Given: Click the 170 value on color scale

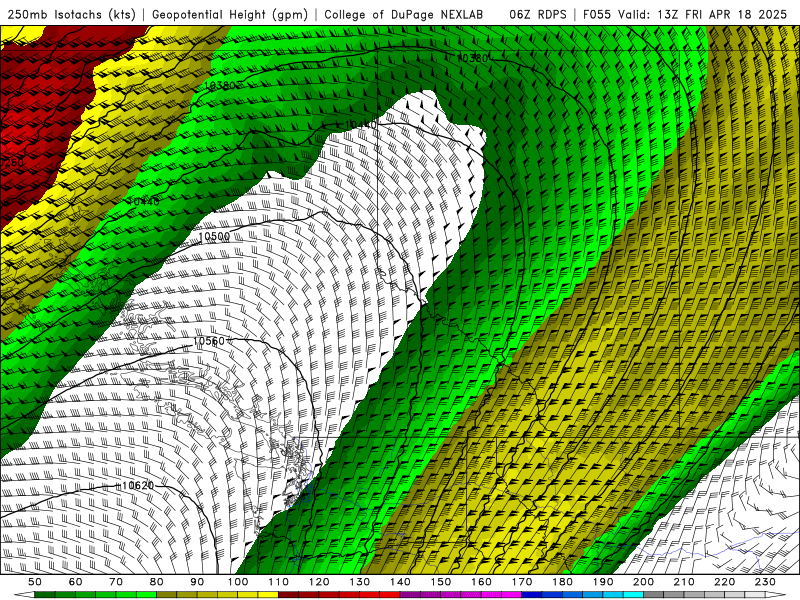Looking at the screenshot, I should click(521, 582).
